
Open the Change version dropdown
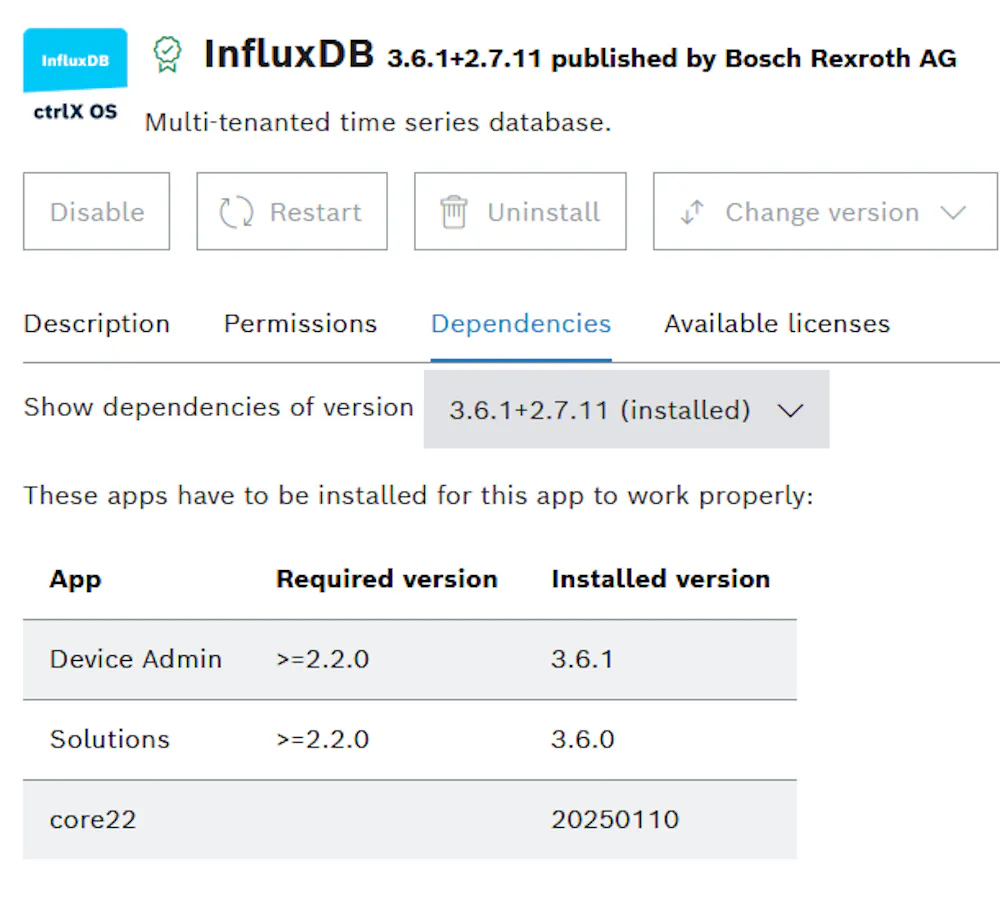coord(825,211)
